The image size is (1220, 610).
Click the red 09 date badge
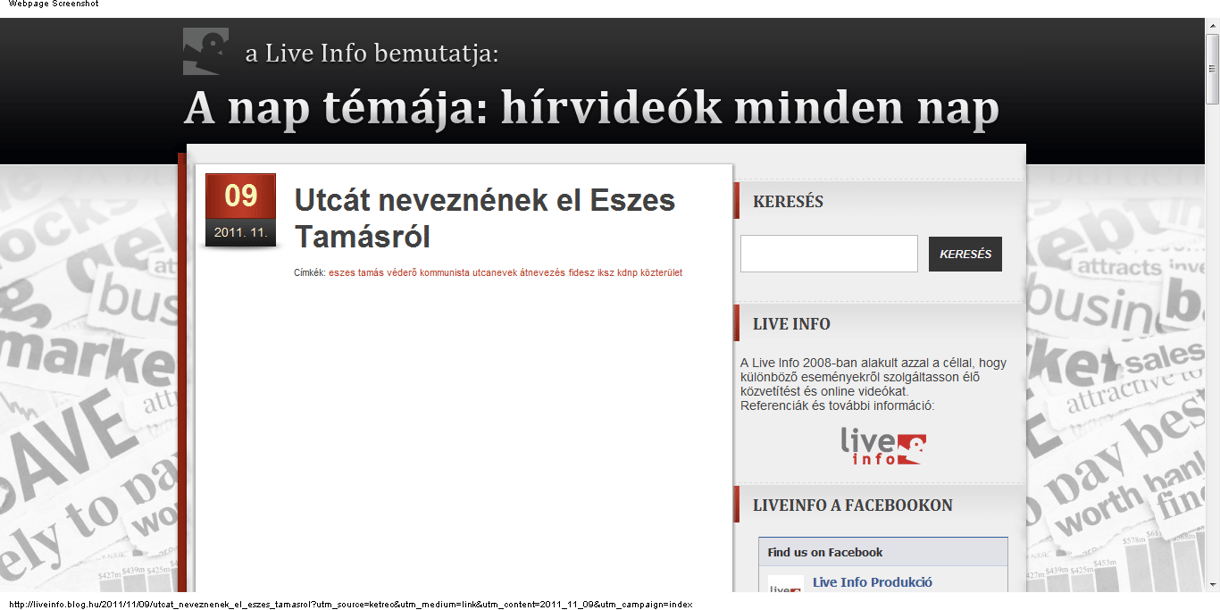(240, 196)
